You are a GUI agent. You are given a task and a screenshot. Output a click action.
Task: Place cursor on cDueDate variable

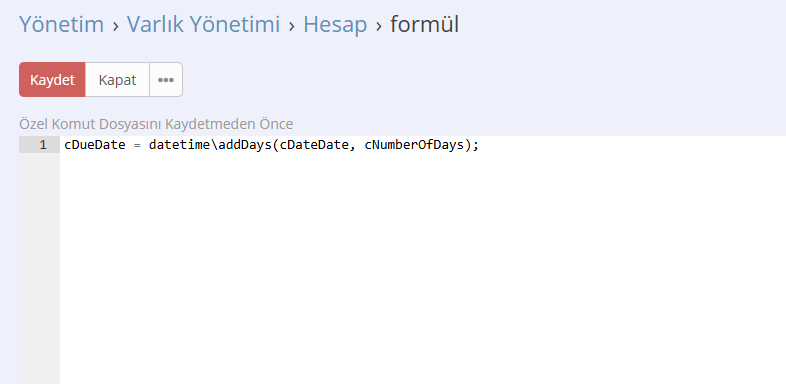pyautogui.click(x=95, y=145)
